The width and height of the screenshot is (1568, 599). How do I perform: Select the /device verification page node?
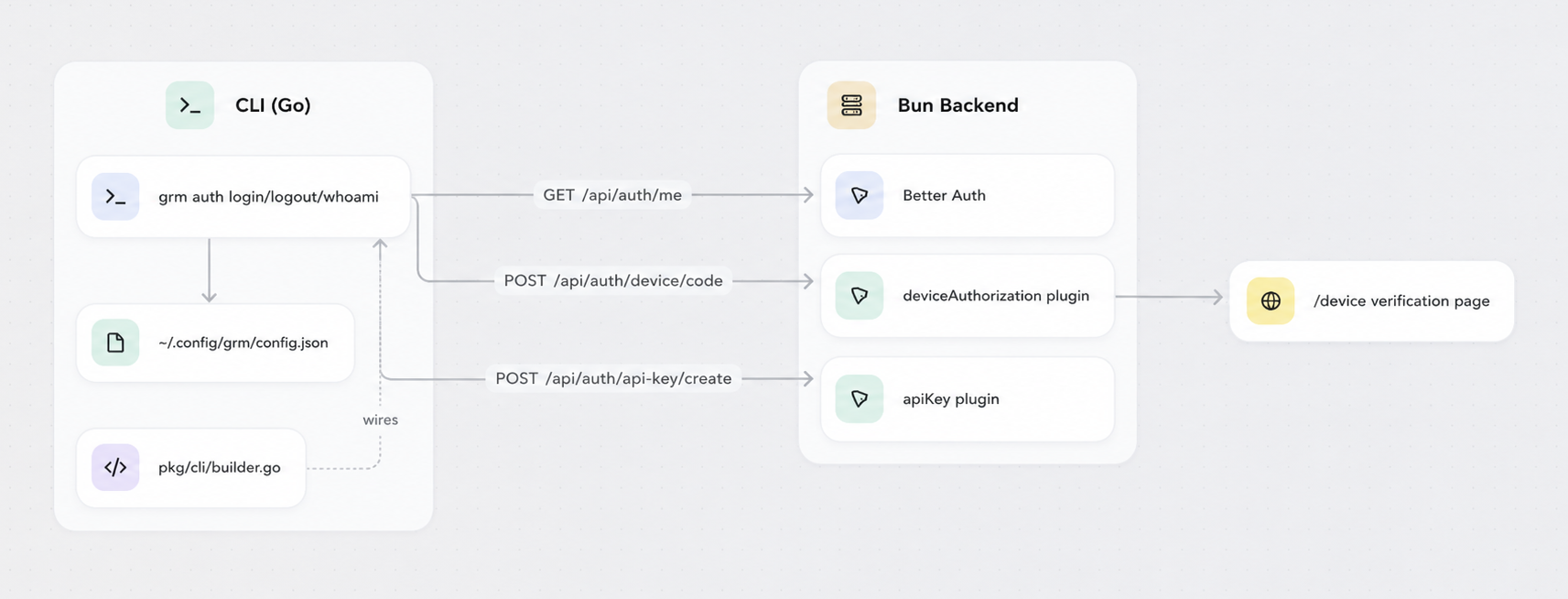[1371, 300]
